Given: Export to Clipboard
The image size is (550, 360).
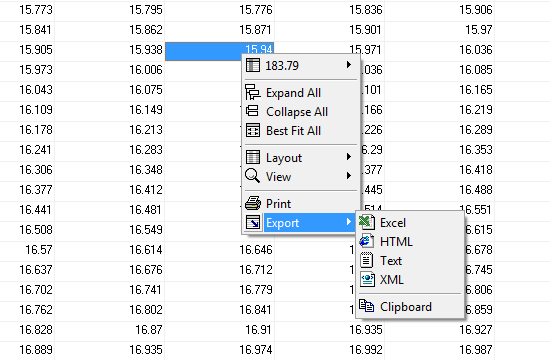Looking at the screenshot, I should (410, 307).
